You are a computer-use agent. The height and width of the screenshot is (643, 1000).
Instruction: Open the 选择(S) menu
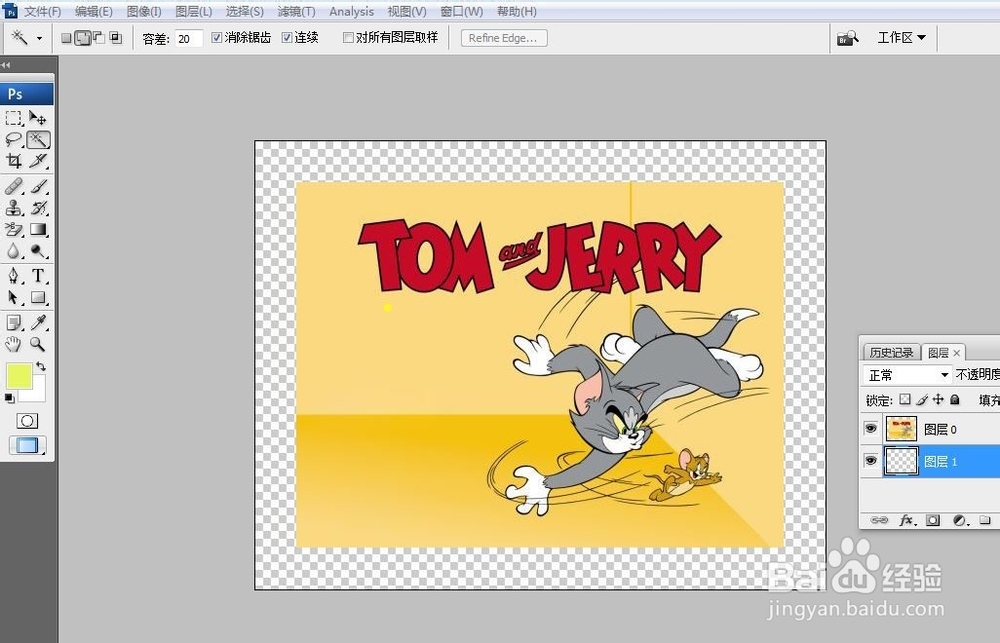[244, 11]
